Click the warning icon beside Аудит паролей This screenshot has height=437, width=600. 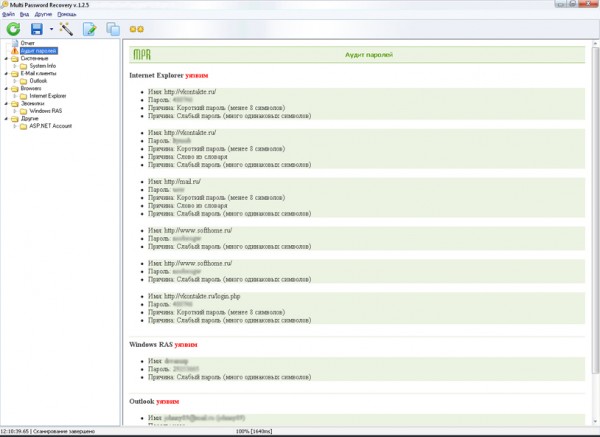[x=15, y=51]
